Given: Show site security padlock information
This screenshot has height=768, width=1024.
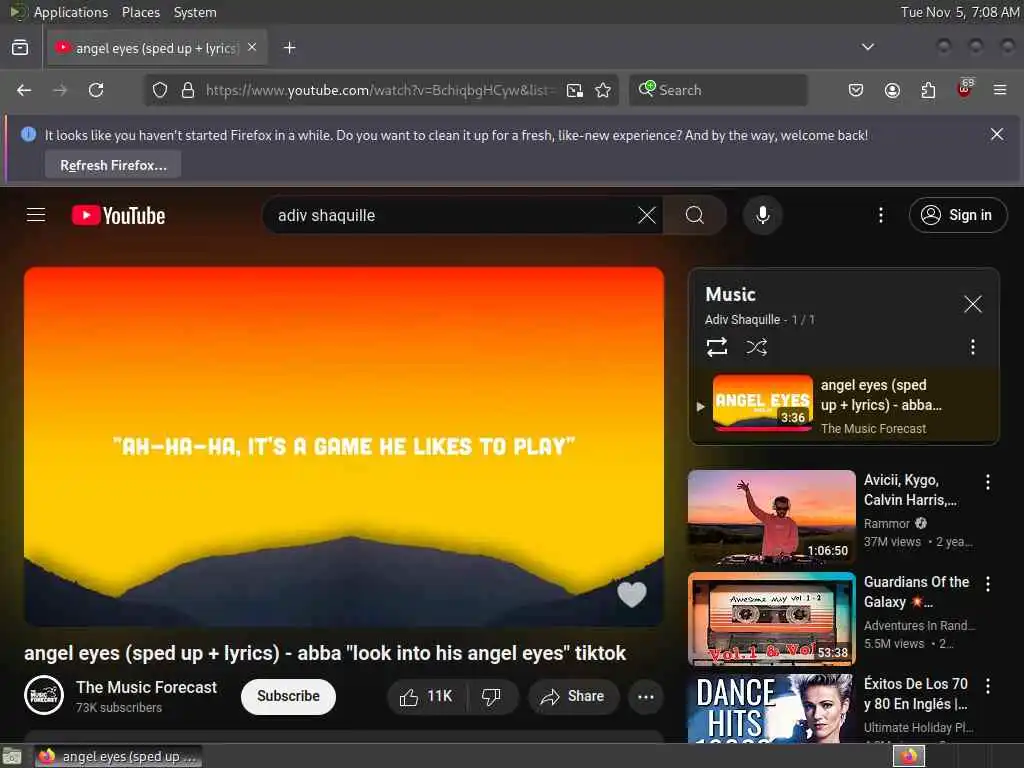Looking at the screenshot, I should pyautogui.click(x=188, y=90).
